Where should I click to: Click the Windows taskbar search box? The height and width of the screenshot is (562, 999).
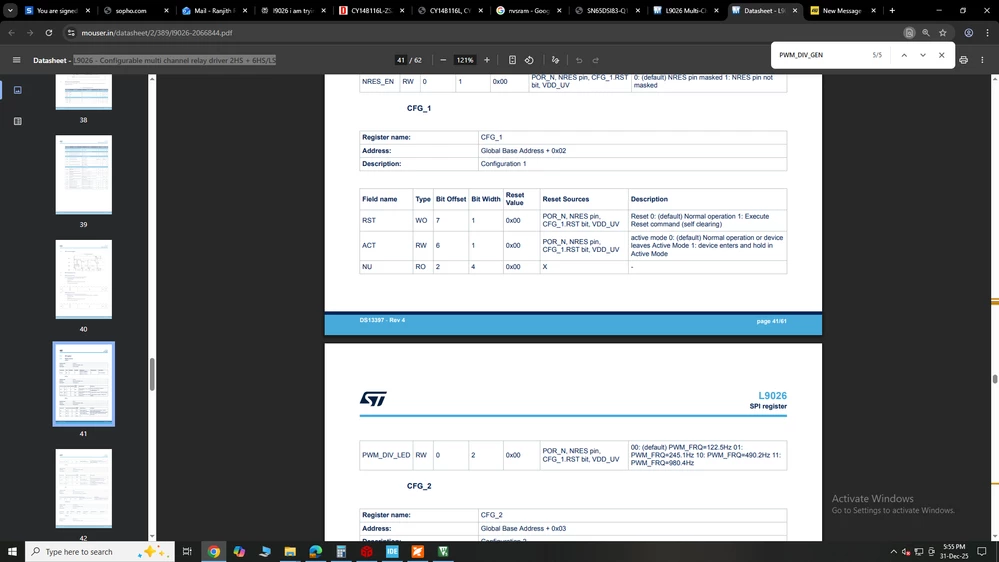[x=100, y=551]
